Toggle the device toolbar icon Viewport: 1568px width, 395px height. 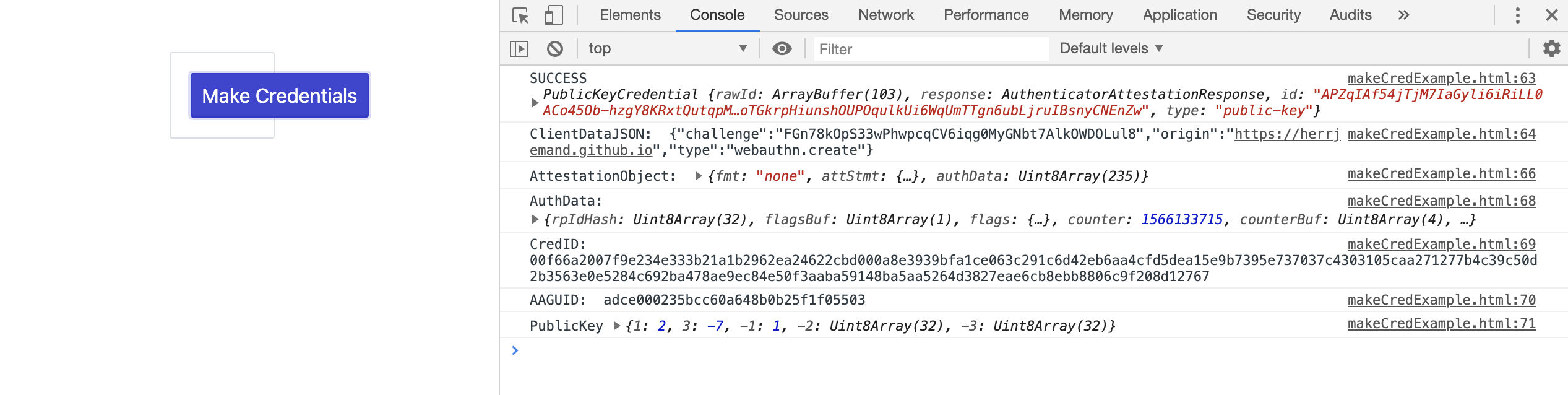[553, 15]
